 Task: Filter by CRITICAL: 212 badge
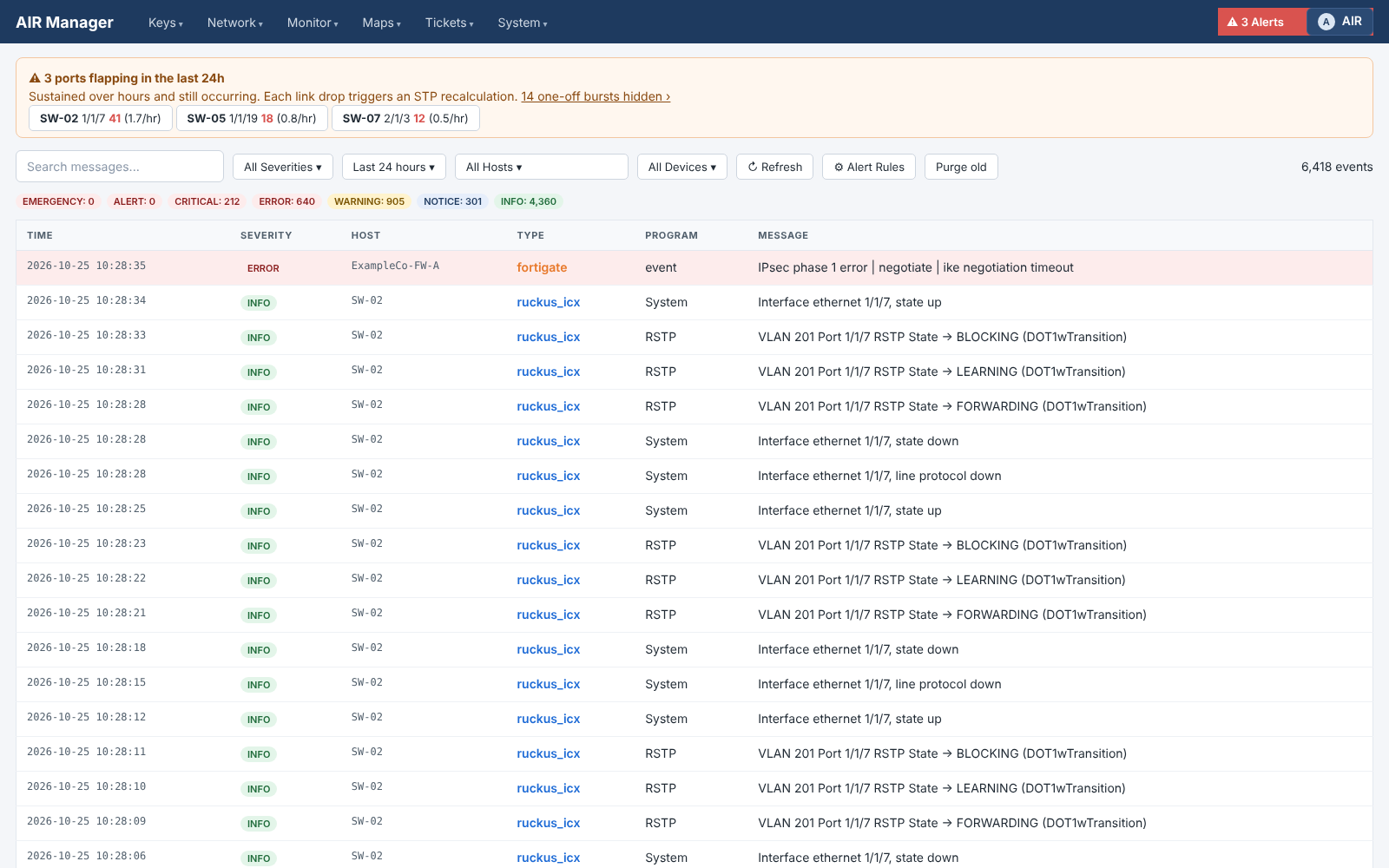207,201
